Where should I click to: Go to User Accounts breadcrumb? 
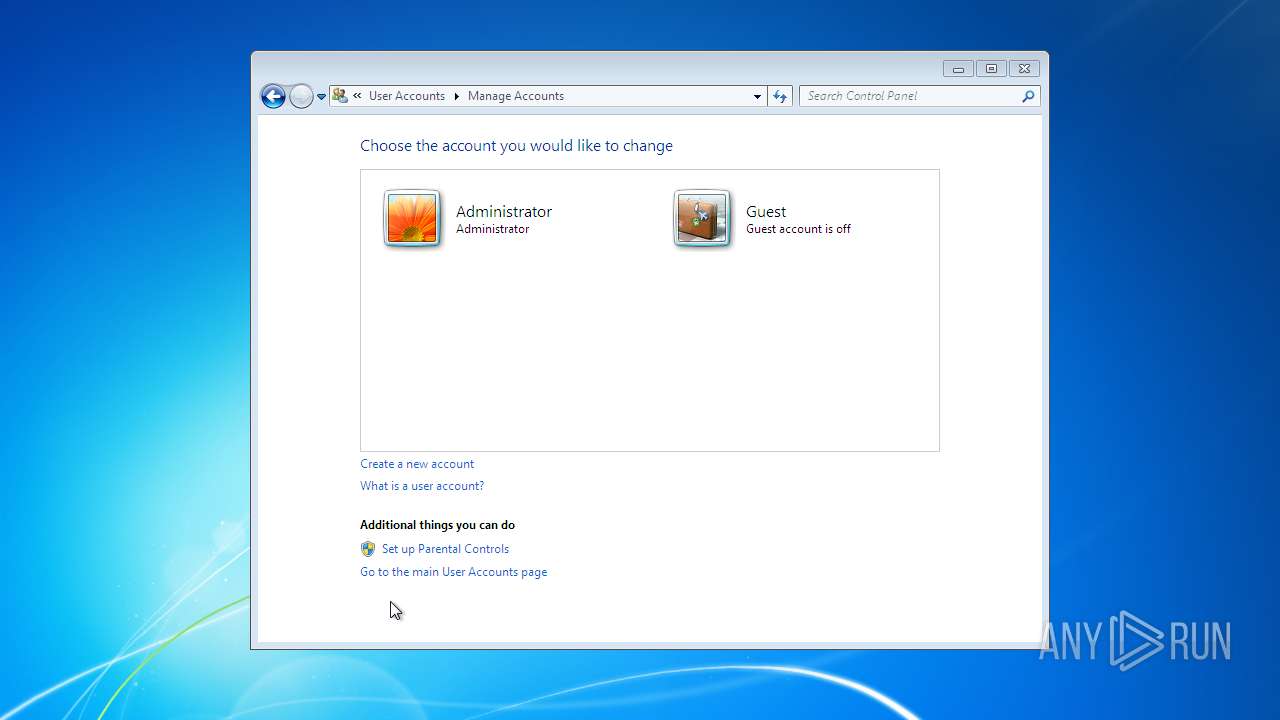click(x=406, y=96)
